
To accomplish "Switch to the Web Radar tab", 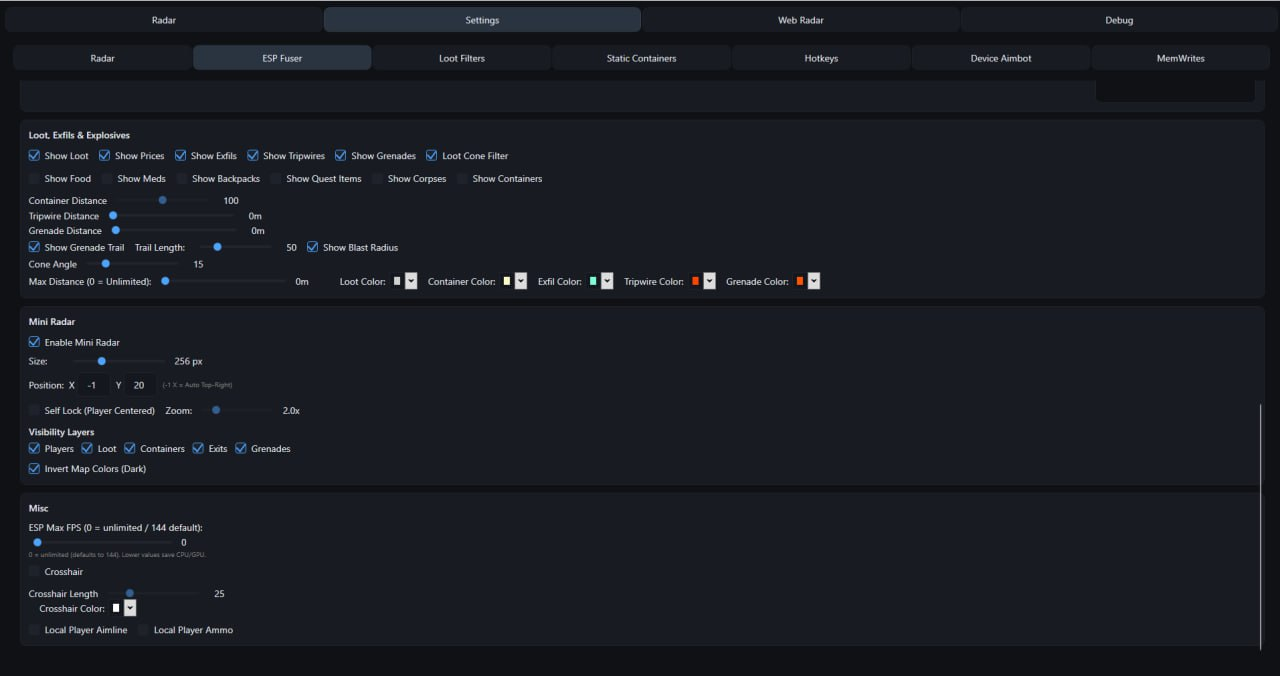I will tap(800, 20).
